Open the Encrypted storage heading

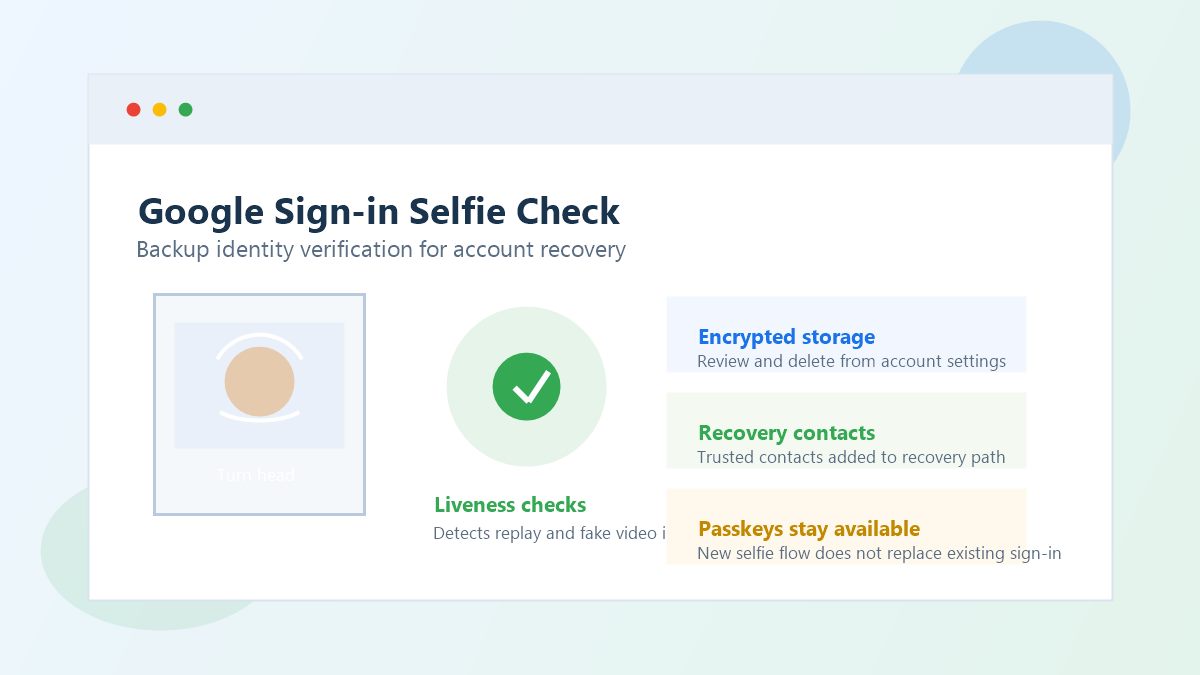(x=786, y=337)
